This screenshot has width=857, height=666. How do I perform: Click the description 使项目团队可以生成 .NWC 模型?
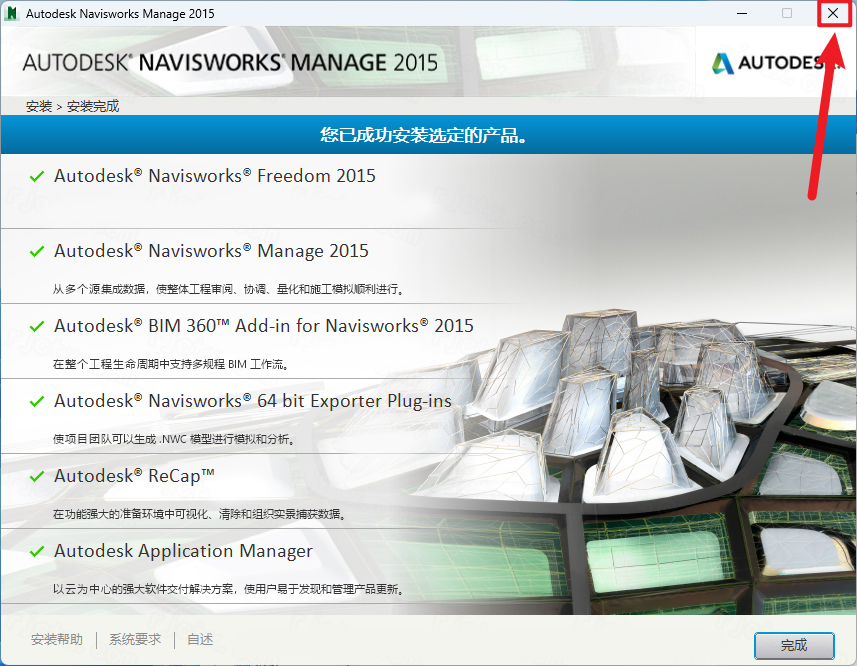174,439
